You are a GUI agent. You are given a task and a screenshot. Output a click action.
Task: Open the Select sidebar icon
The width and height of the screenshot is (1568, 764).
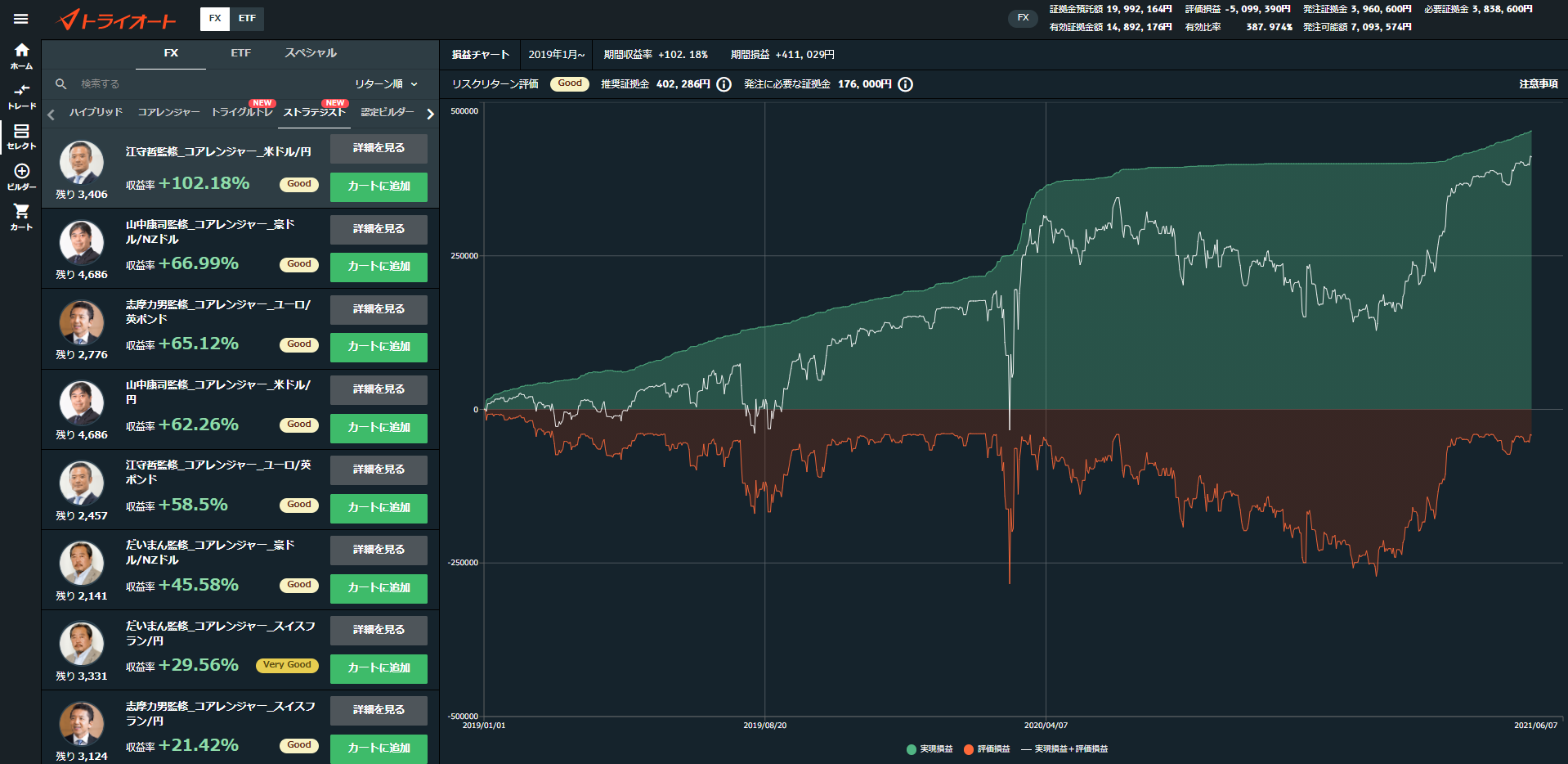(21, 137)
